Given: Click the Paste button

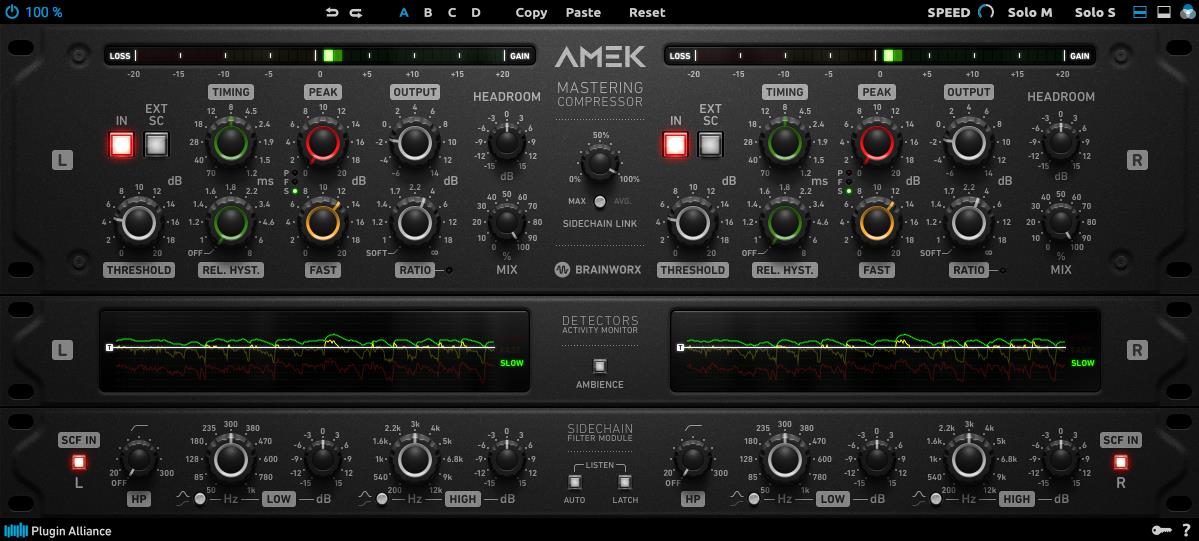Looking at the screenshot, I should click(583, 12).
